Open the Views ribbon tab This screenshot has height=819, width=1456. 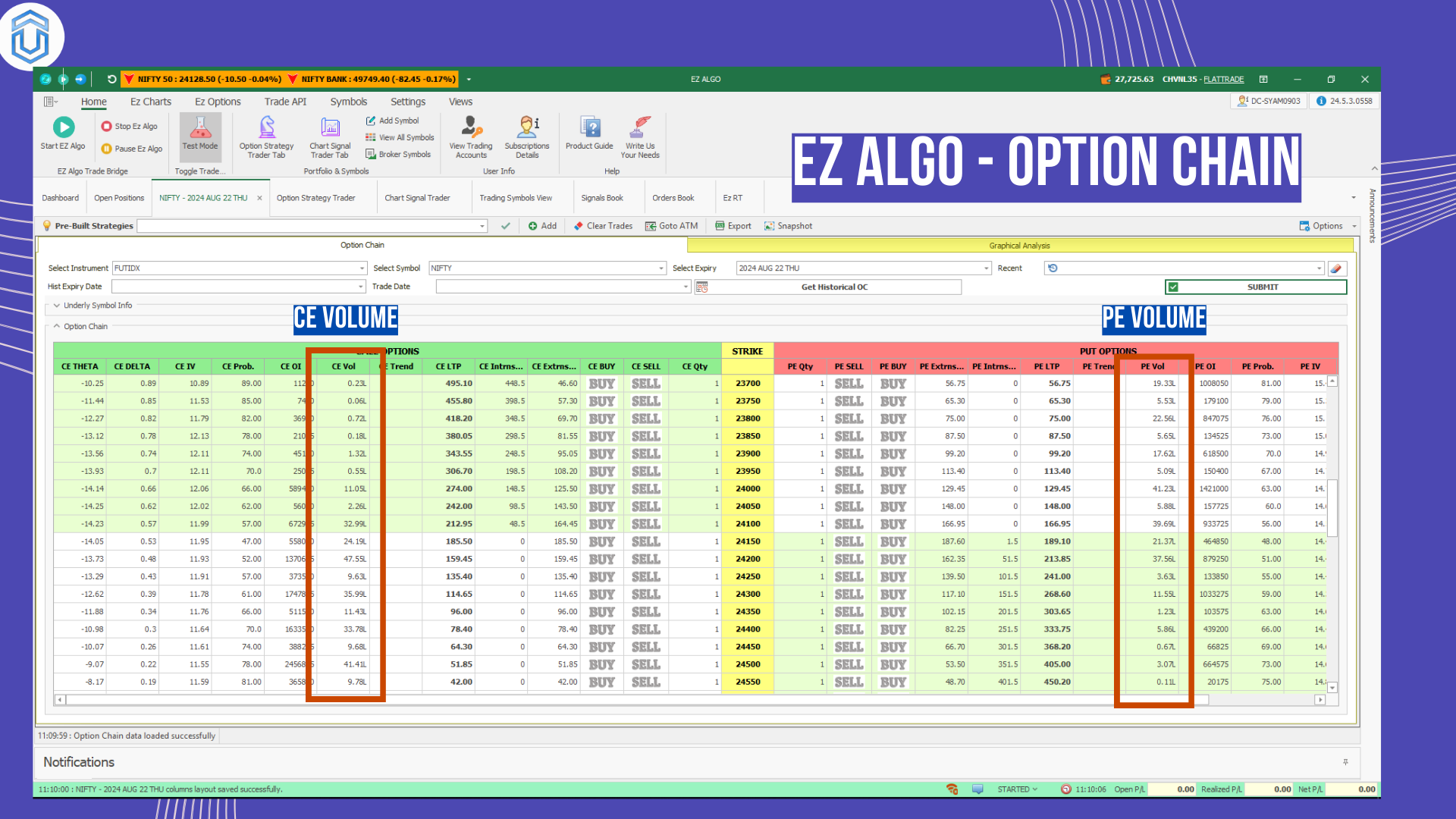pos(460,102)
